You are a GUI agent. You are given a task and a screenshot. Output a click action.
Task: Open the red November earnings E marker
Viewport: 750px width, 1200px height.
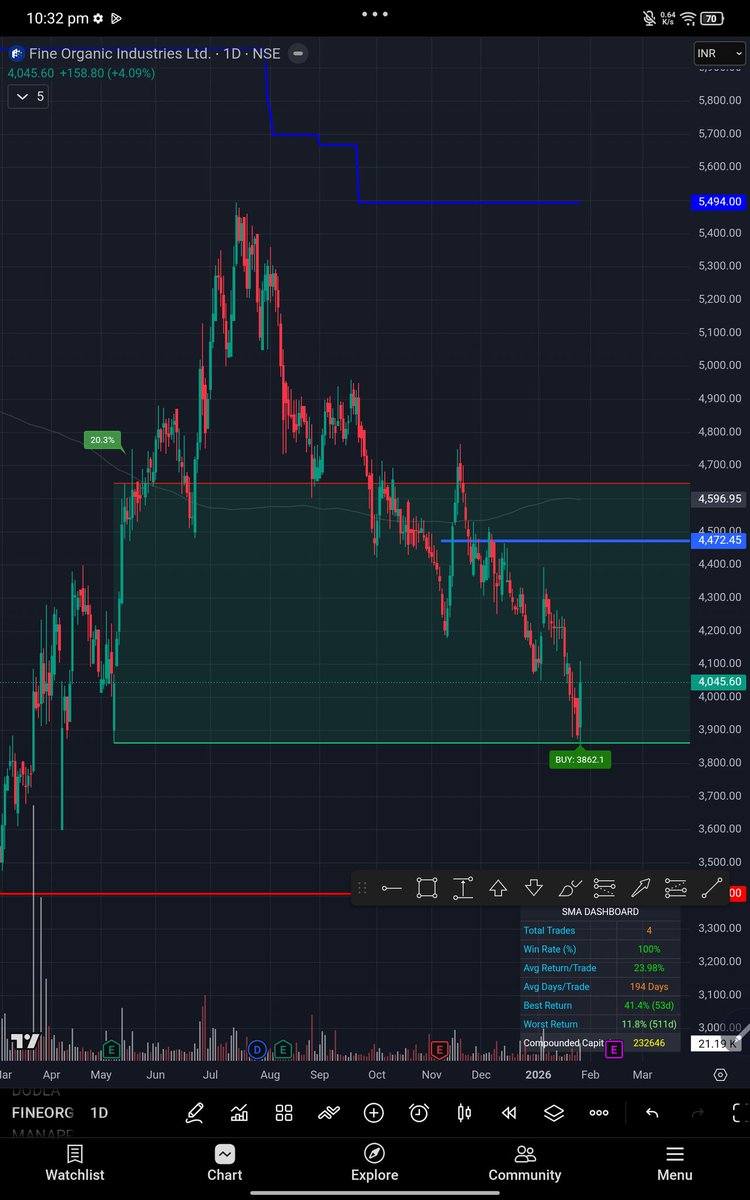pyautogui.click(x=438, y=1049)
